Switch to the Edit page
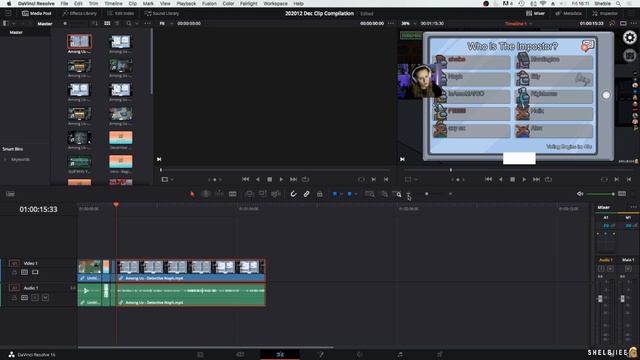 pyautogui.click(x=280, y=354)
